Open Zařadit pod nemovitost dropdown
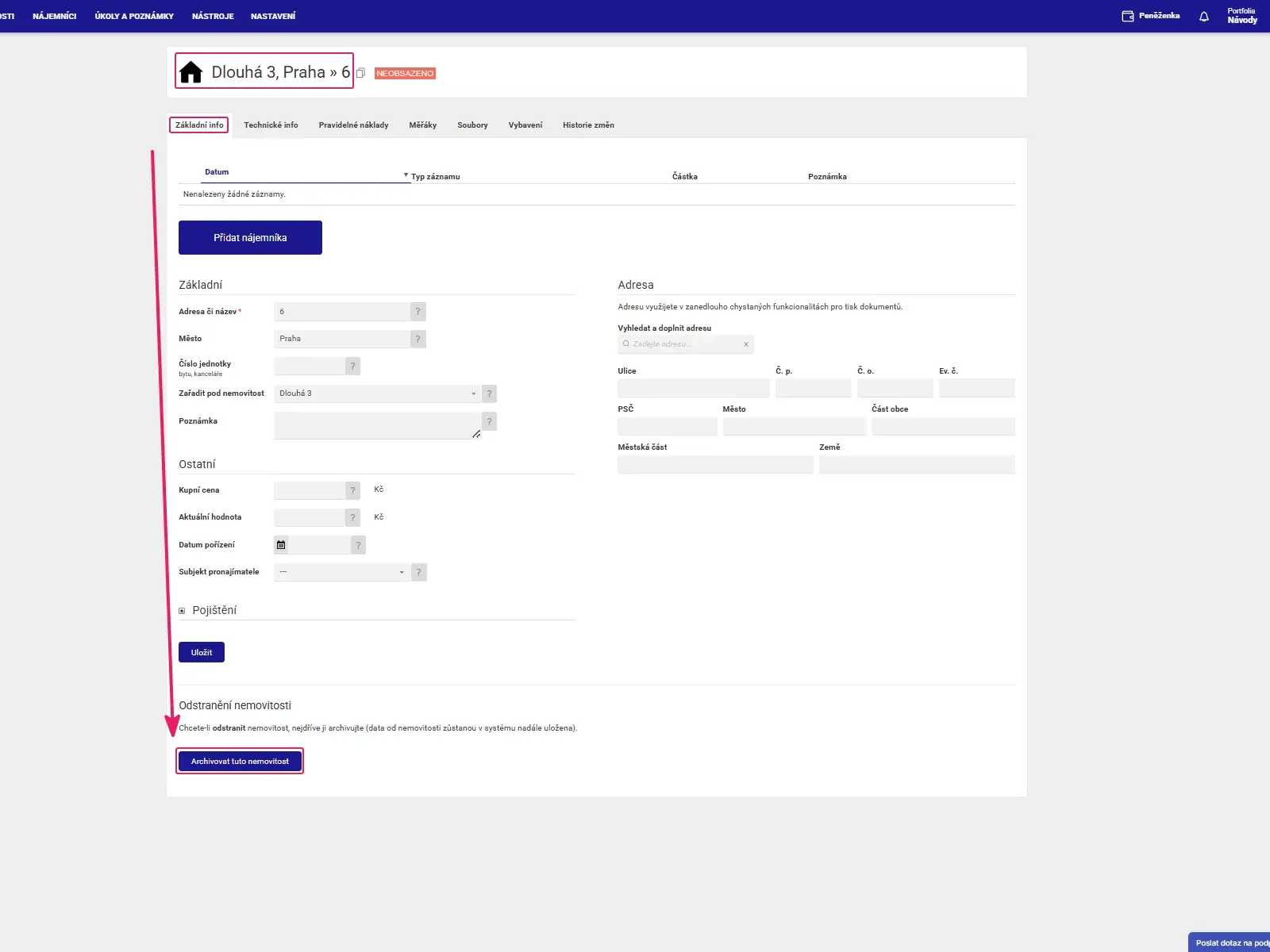This screenshot has height=952, width=1270. [x=378, y=393]
